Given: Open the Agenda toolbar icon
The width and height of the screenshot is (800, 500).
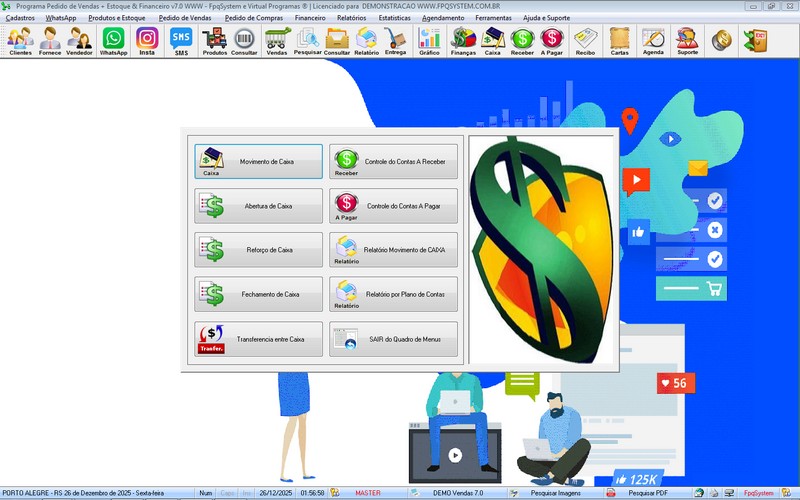Looking at the screenshot, I should point(653,41).
